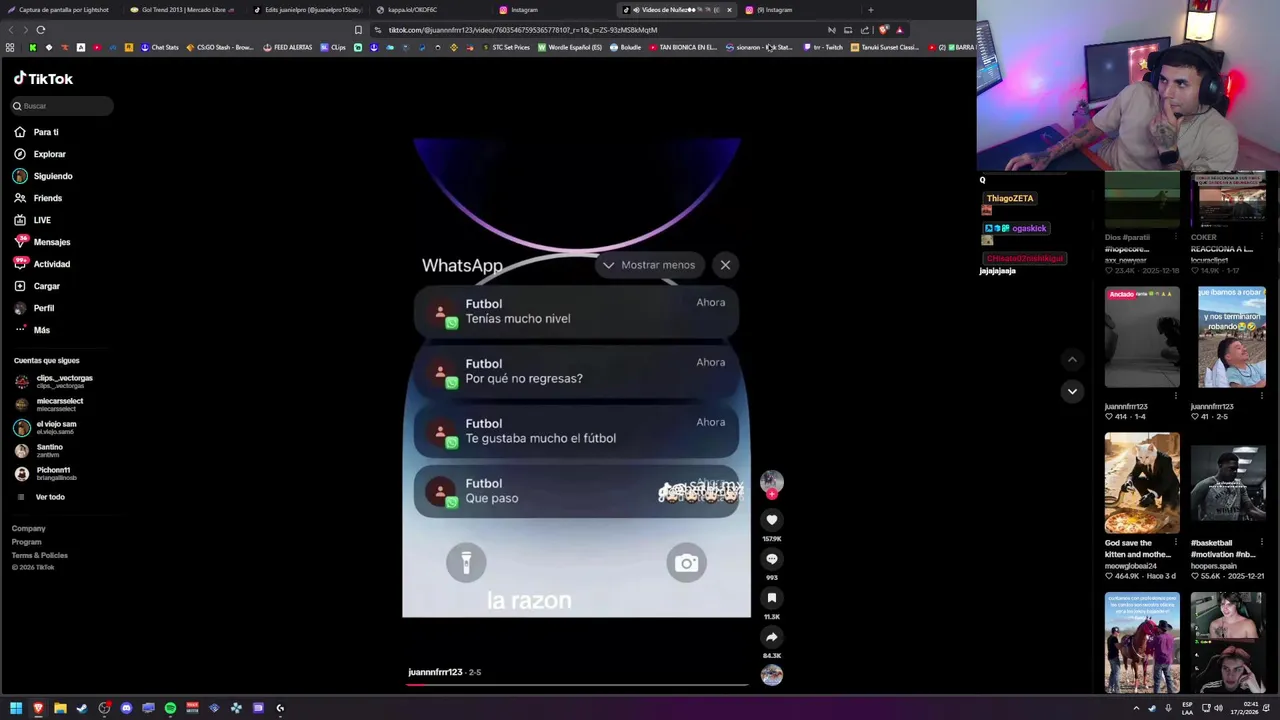Open File Explorer from the taskbar
Image resolution: width=1280 pixels, height=720 pixels.
60,708
